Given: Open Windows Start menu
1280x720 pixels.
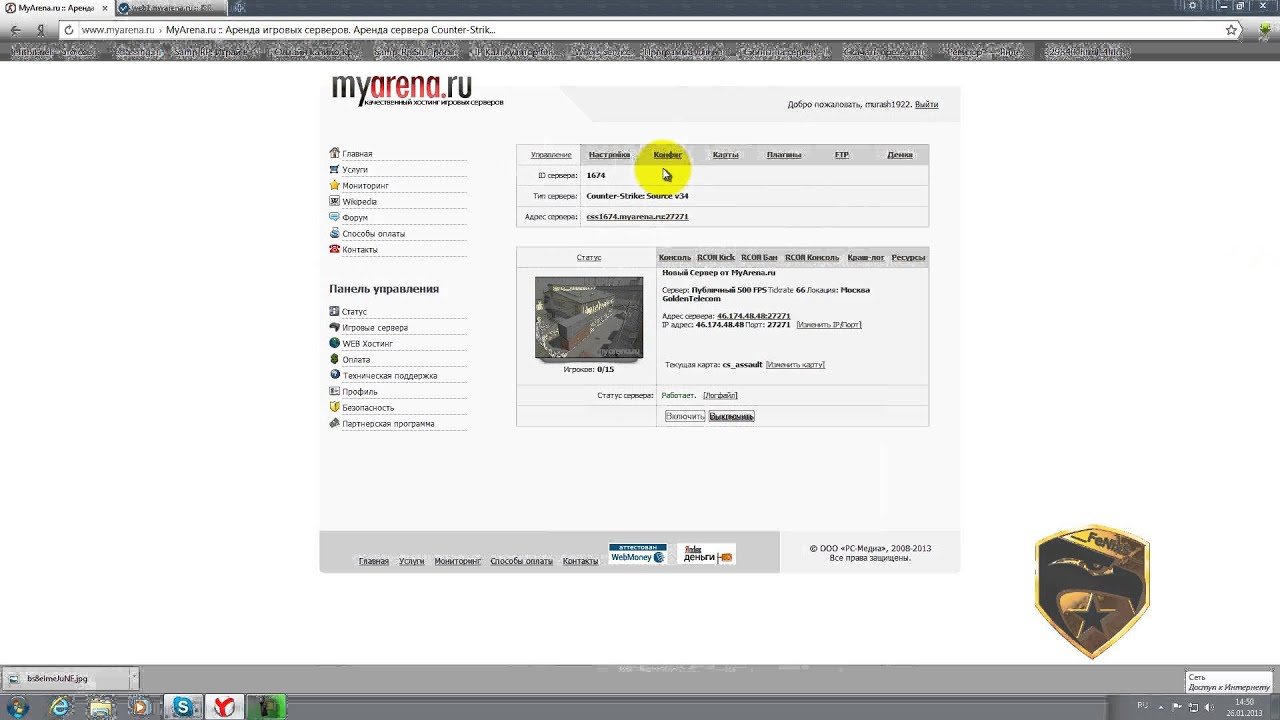Looking at the screenshot, I should point(17,707).
